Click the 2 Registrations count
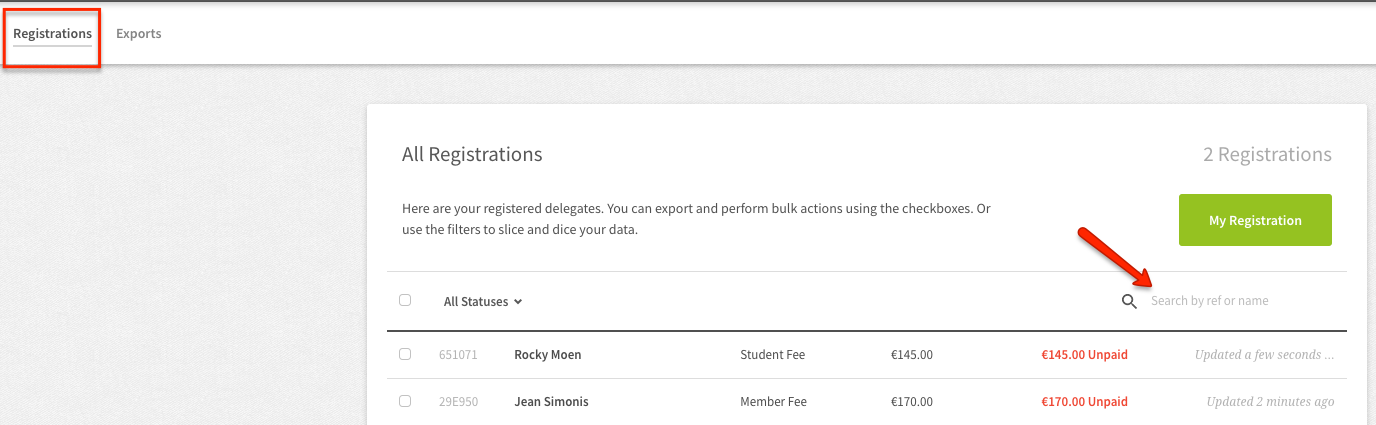 pyautogui.click(x=1267, y=155)
